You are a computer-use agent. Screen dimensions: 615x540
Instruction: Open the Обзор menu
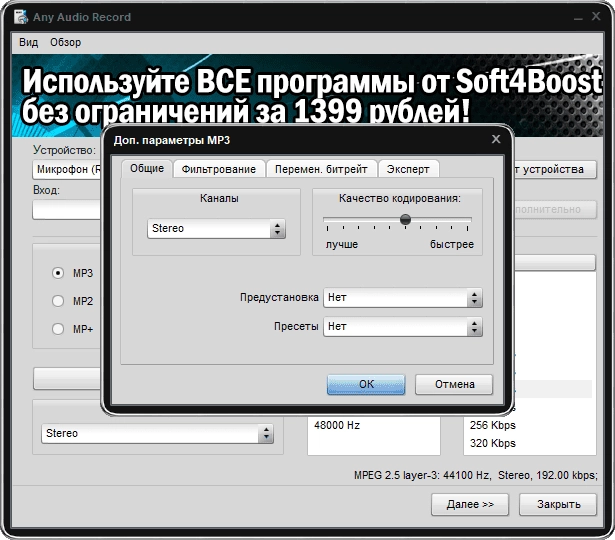66,42
